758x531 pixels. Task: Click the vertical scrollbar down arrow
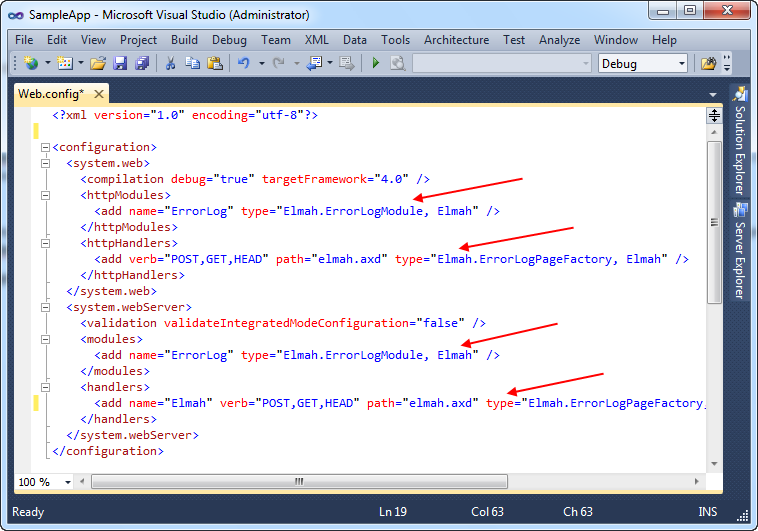click(x=714, y=464)
